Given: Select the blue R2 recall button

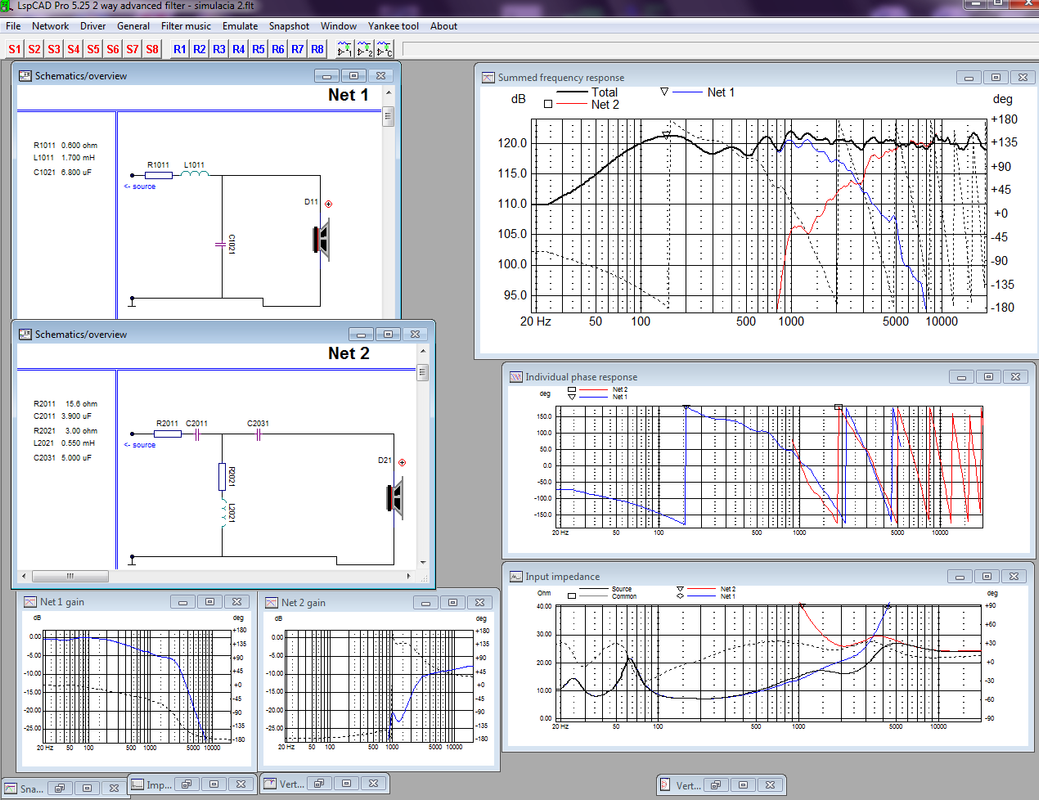Looking at the screenshot, I should (x=199, y=49).
